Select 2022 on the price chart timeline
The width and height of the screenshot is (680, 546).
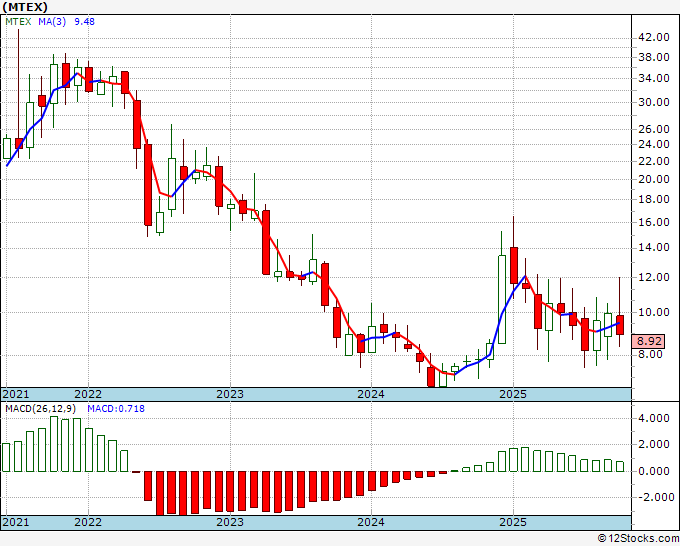[x=88, y=394]
